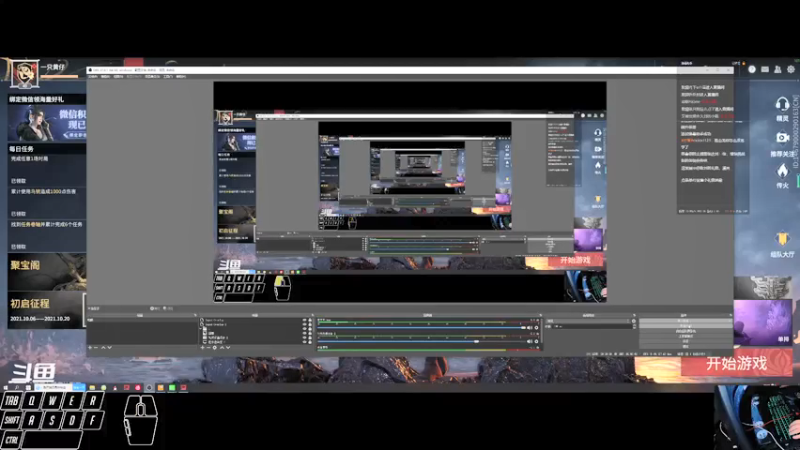Move the scene up with the Scenes arrow

tap(103, 348)
